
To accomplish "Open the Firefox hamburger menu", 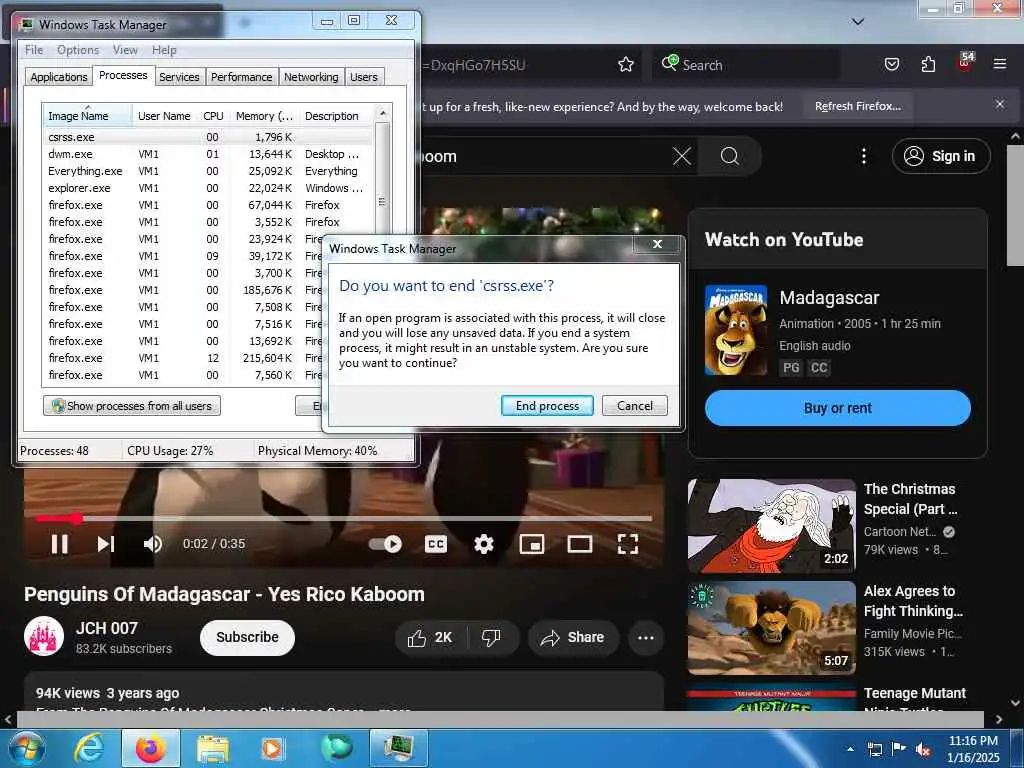I will (1000, 64).
